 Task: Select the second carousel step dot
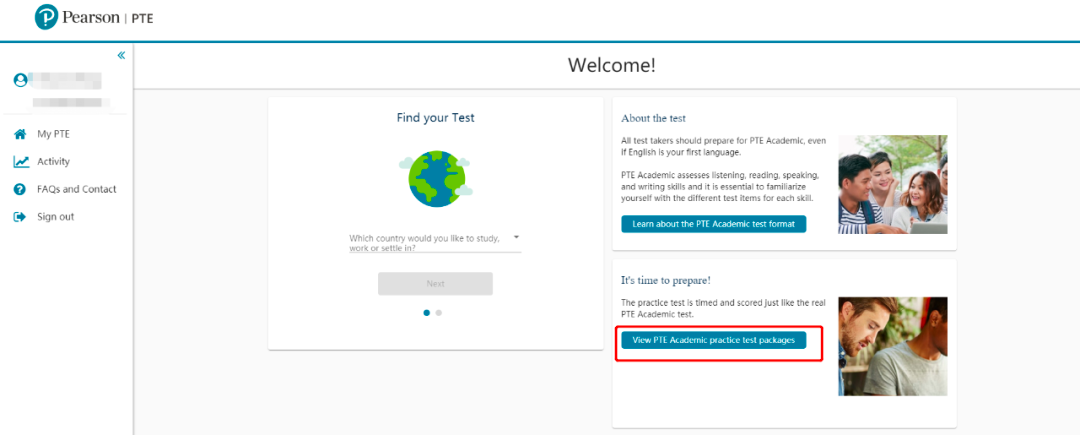click(439, 313)
